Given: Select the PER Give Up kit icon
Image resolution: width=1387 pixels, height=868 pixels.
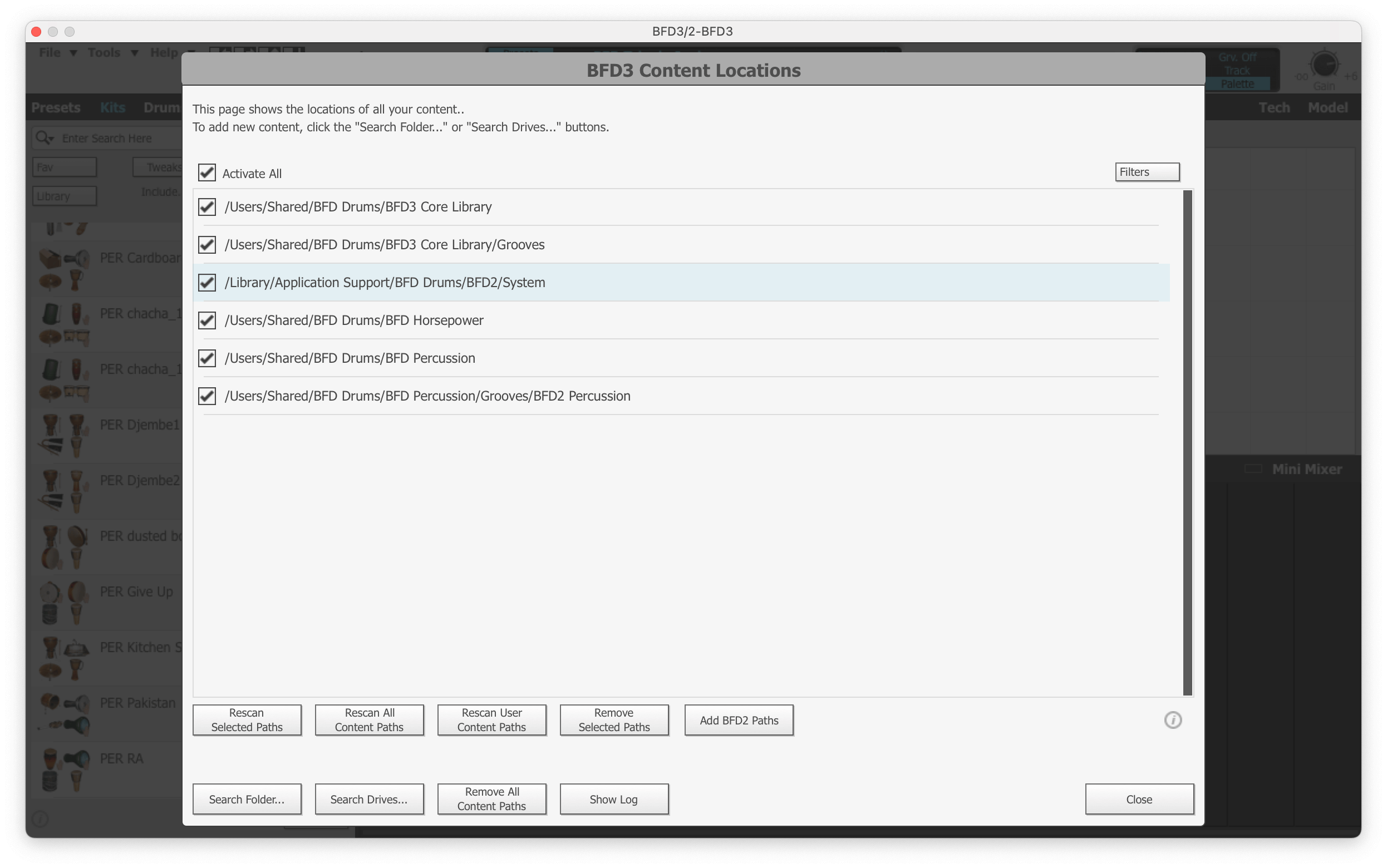Looking at the screenshot, I should pyautogui.click(x=65, y=603).
